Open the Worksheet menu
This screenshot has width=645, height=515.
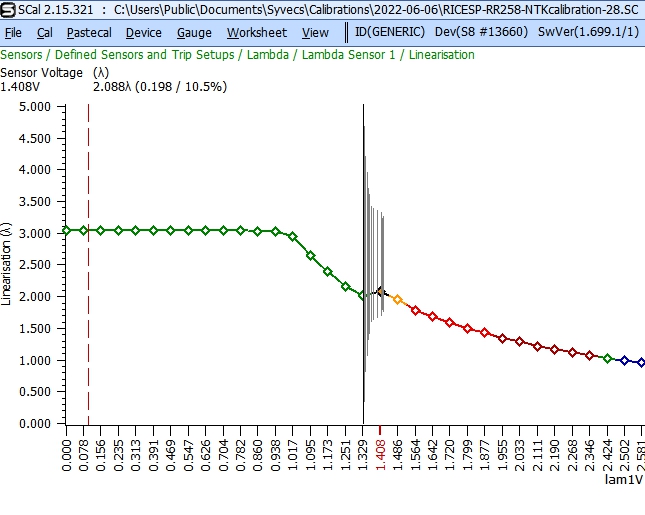257,32
